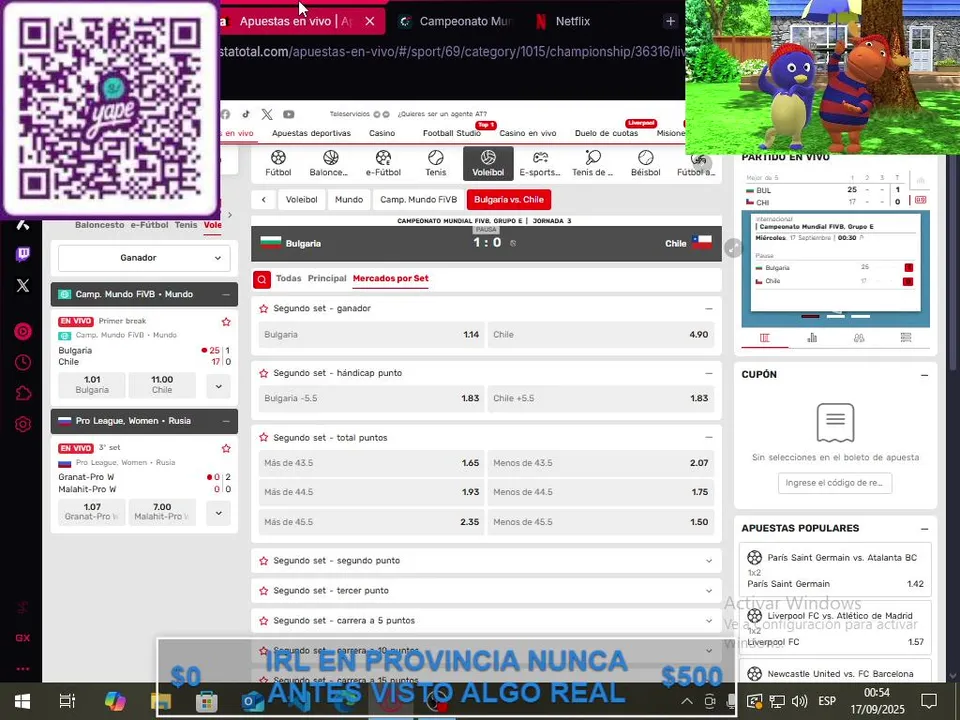Select the e-Fútbol sport icon
960x720 pixels.
click(383, 163)
